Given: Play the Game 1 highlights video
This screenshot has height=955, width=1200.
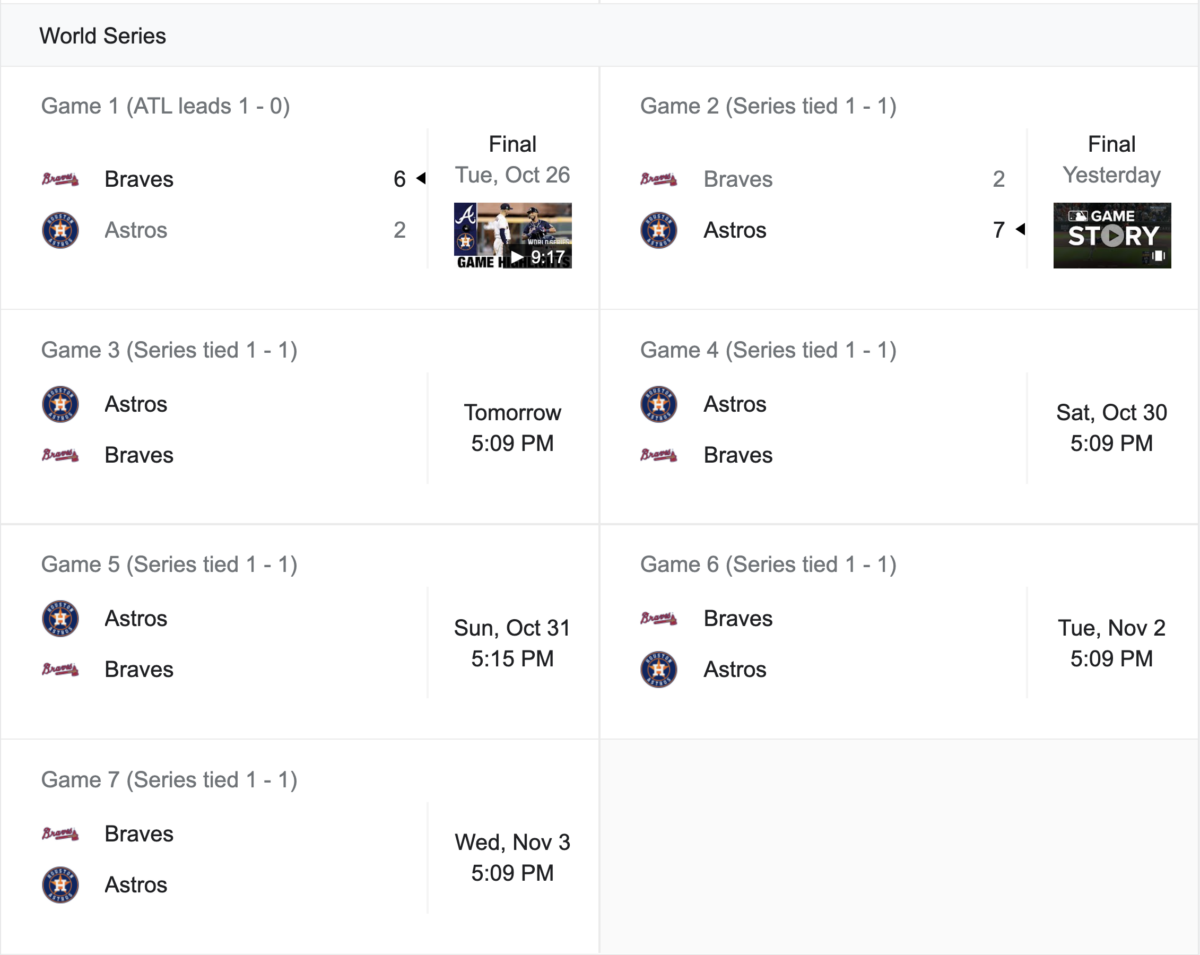Looking at the screenshot, I should point(513,236).
